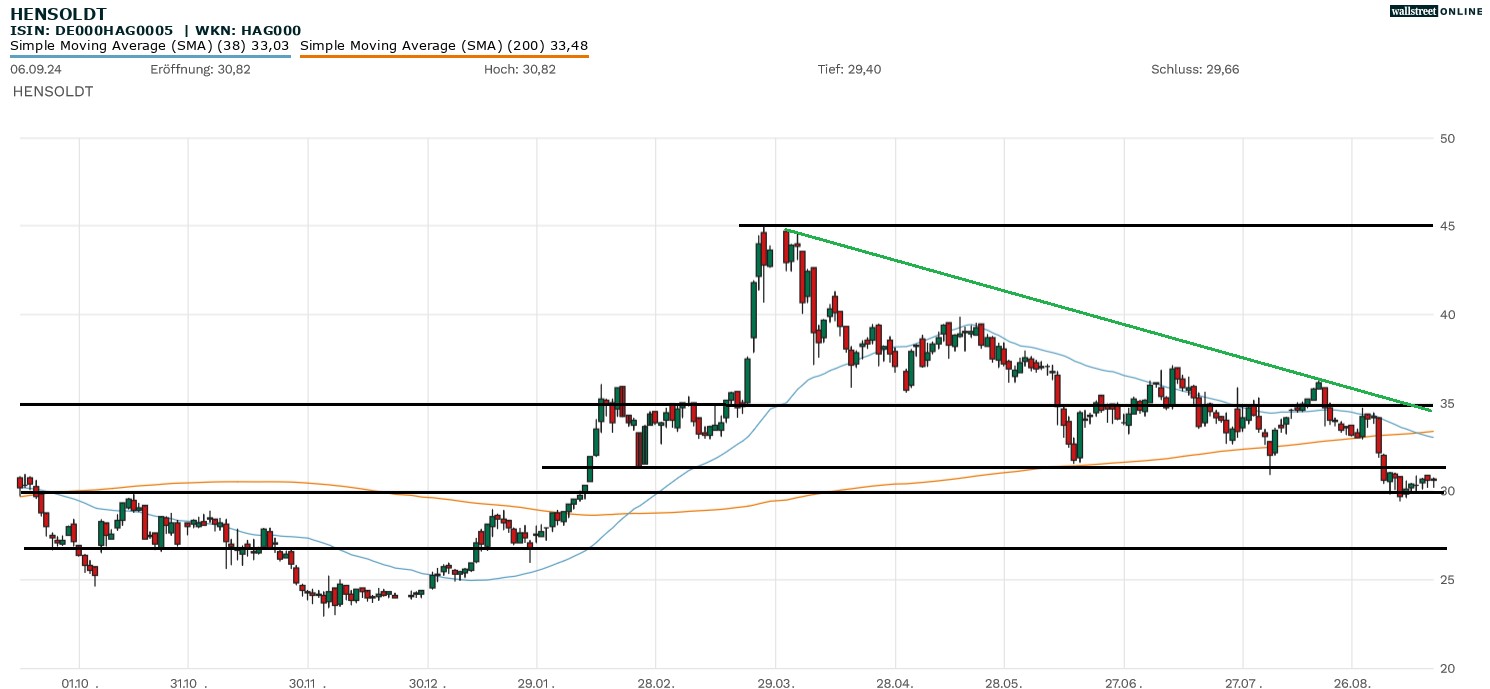The height and width of the screenshot is (689, 1490).
Task: Click the x-axis date 27.07.
Action: pos(1244,682)
